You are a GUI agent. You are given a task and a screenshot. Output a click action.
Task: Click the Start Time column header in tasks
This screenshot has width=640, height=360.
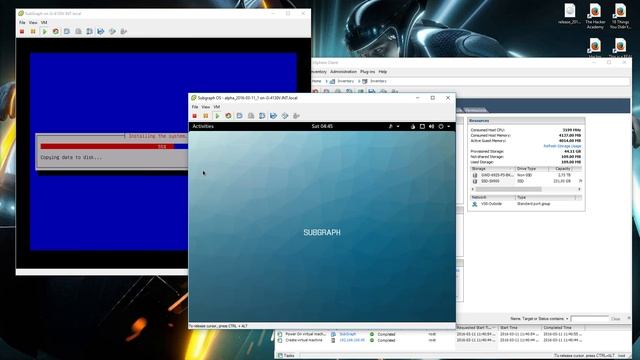tap(519, 328)
